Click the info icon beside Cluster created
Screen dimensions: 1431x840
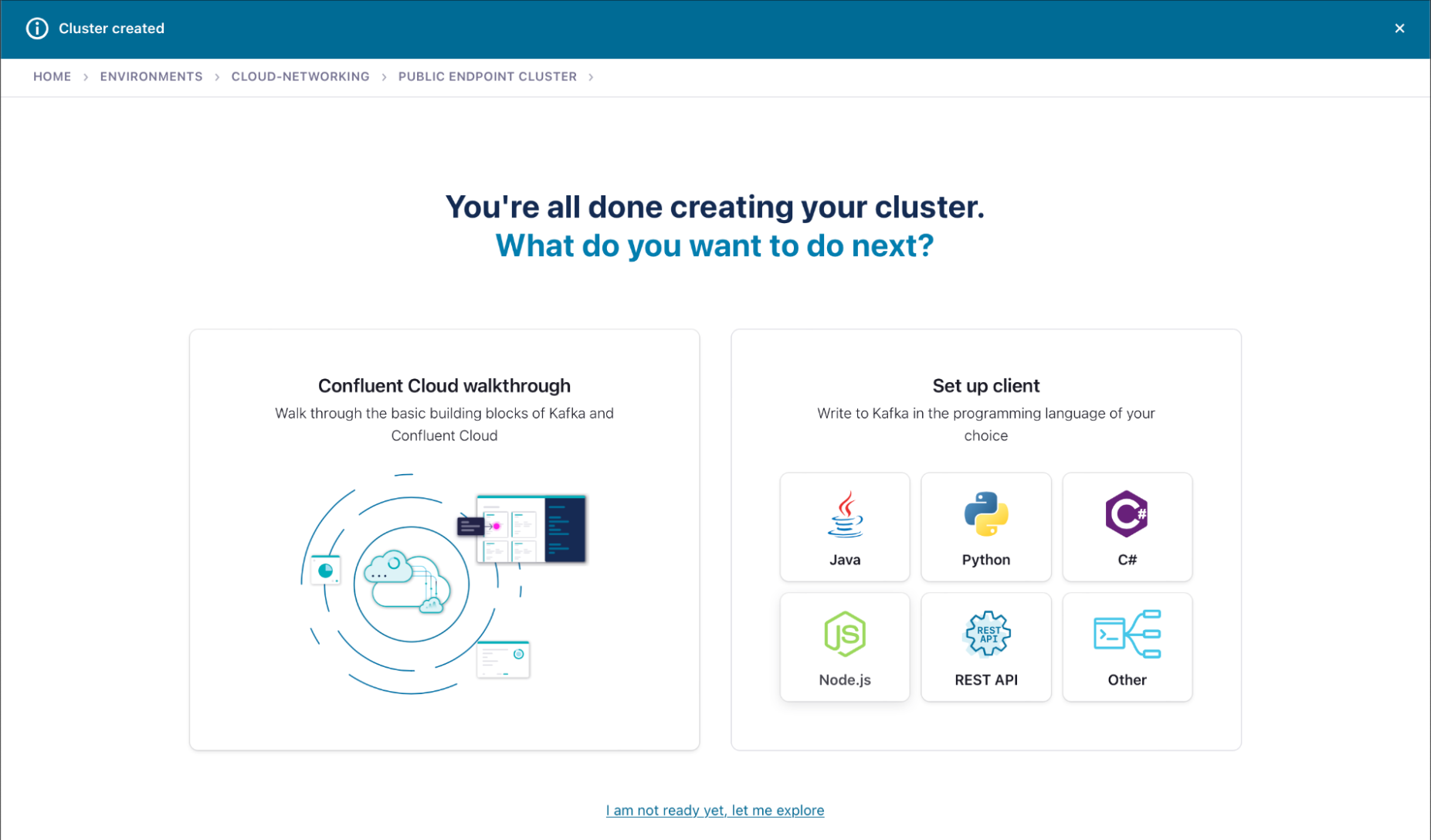(x=37, y=29)
